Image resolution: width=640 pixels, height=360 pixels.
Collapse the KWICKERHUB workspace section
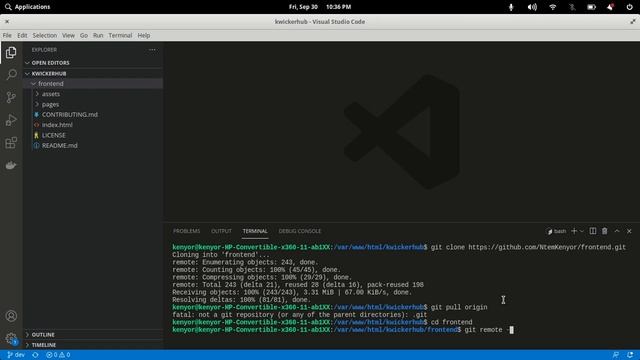[x=93, y=73]
